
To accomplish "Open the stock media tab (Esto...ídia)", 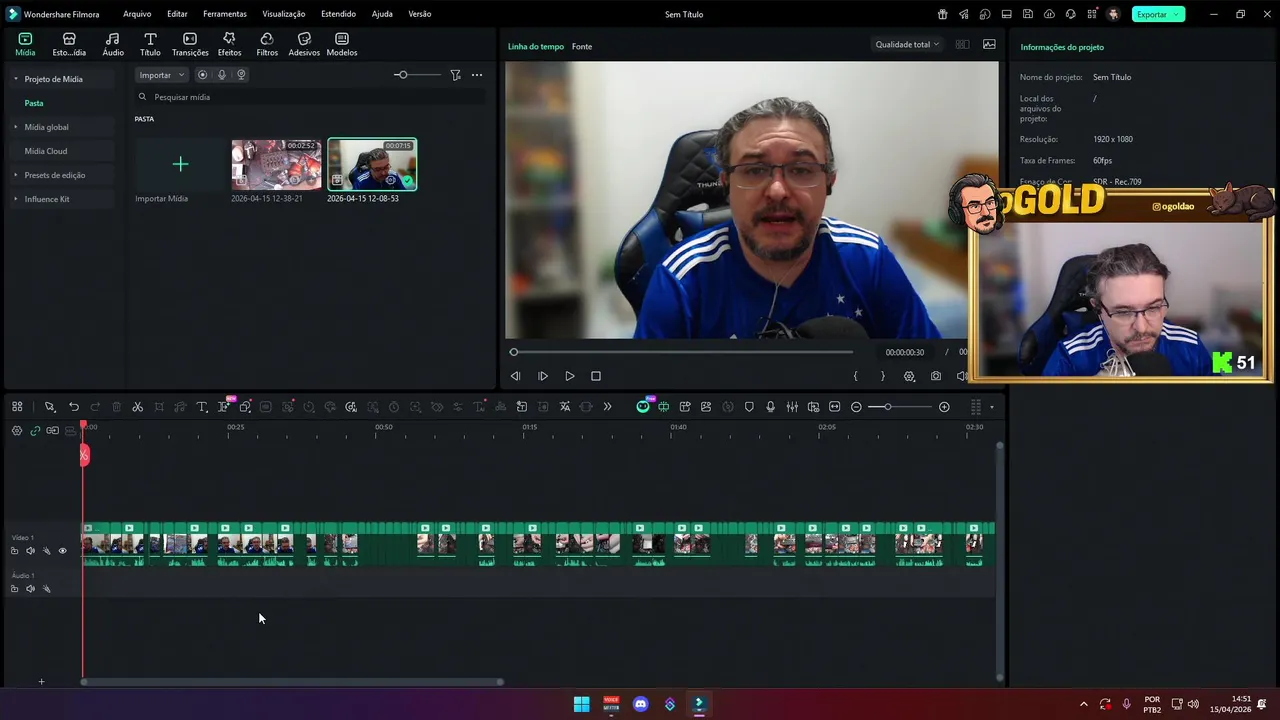I will point(69,44).
